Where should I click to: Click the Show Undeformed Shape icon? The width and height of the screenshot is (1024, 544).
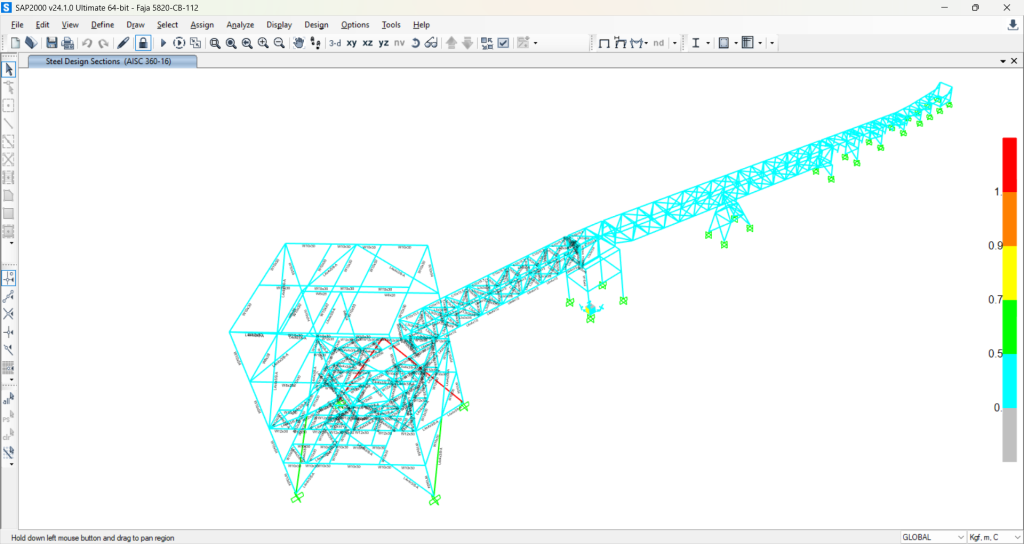604,43
